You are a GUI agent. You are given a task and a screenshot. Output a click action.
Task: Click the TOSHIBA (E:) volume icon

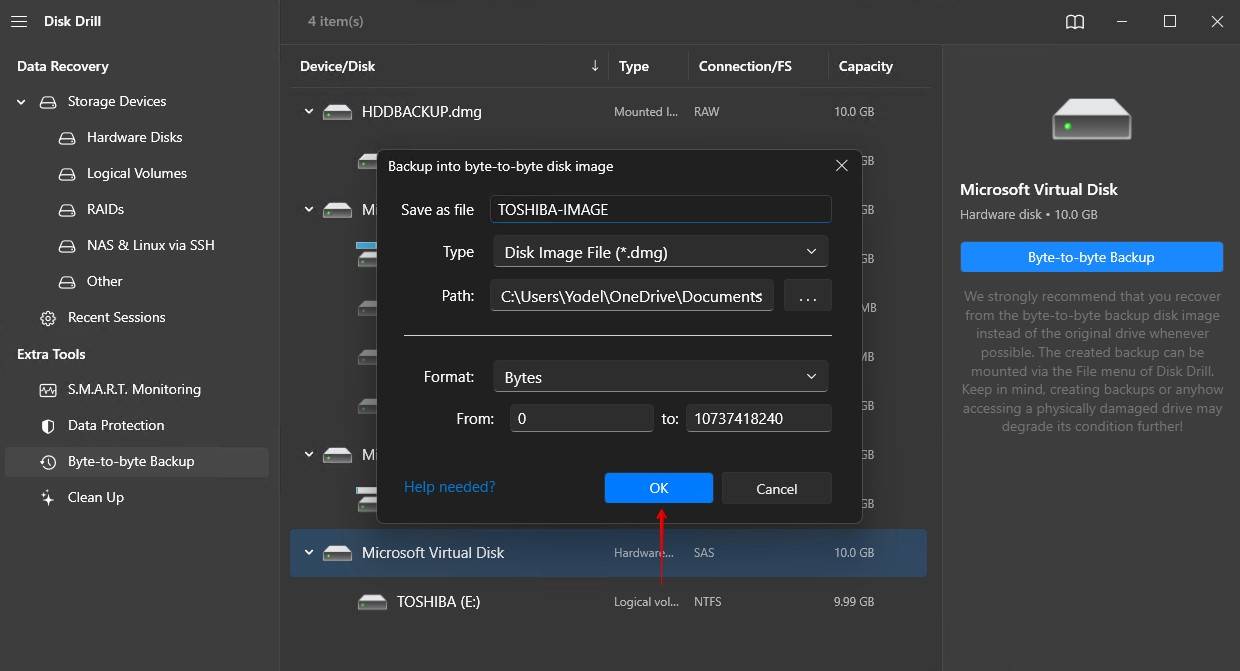pyautogui.click(x=372, y=602)
